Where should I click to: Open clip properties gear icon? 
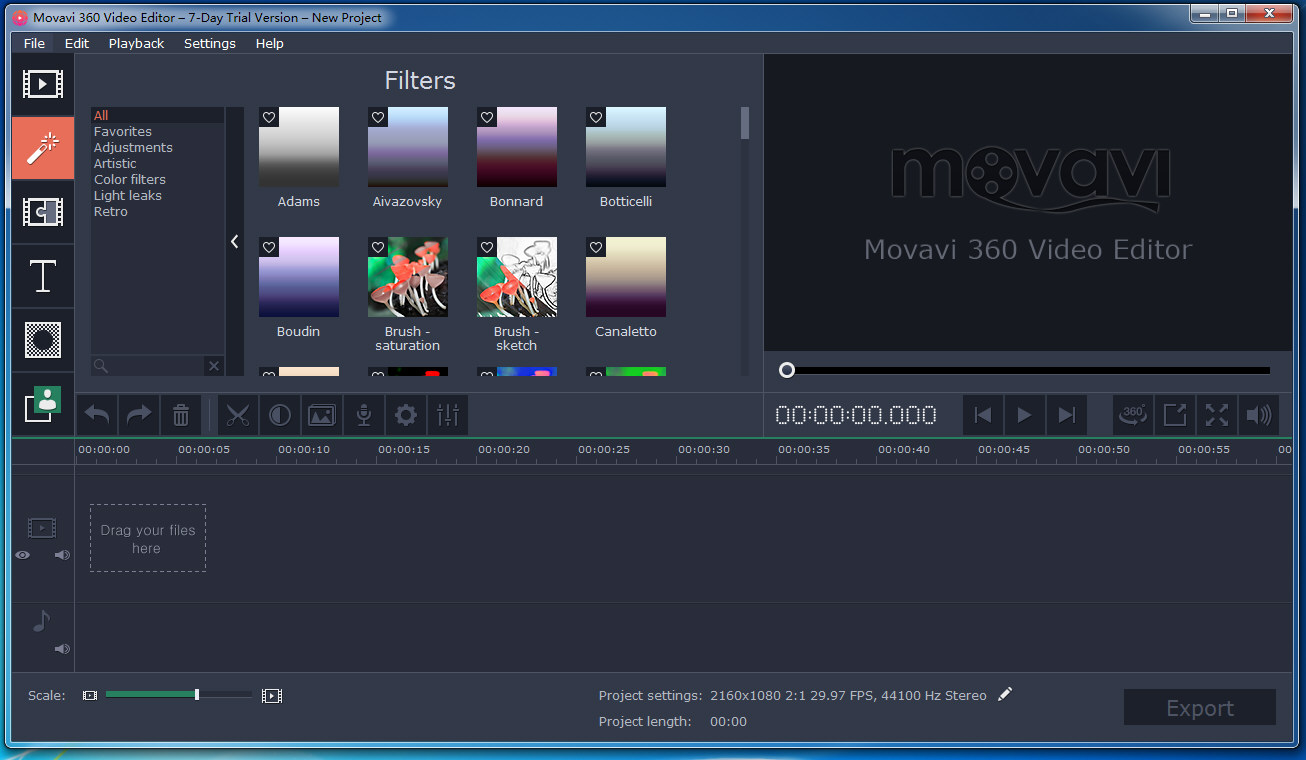tap(406, 415)
